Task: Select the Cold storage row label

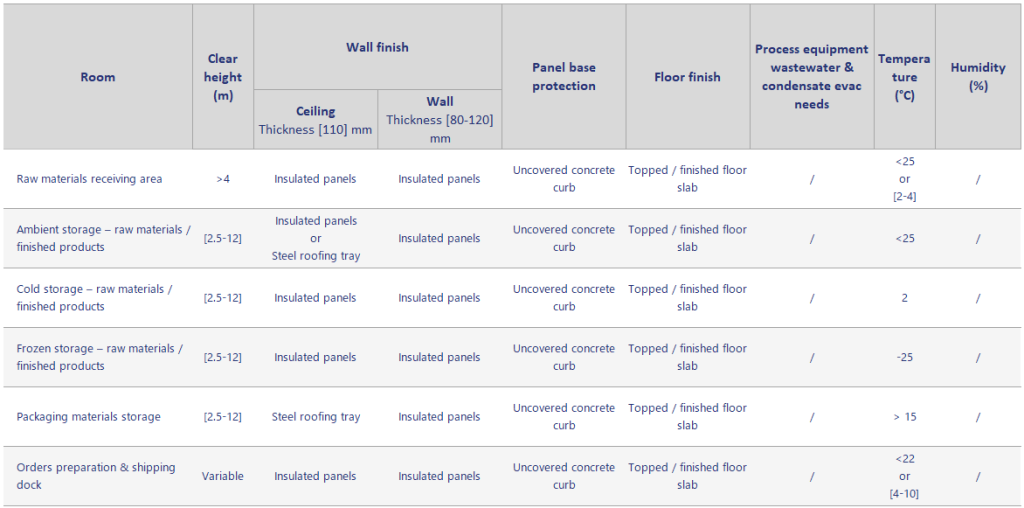Action: [94, 298]
